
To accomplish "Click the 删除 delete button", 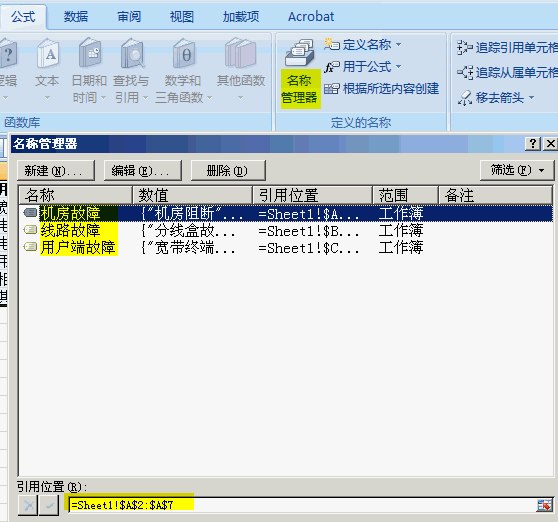I will (x=228, y=170).
